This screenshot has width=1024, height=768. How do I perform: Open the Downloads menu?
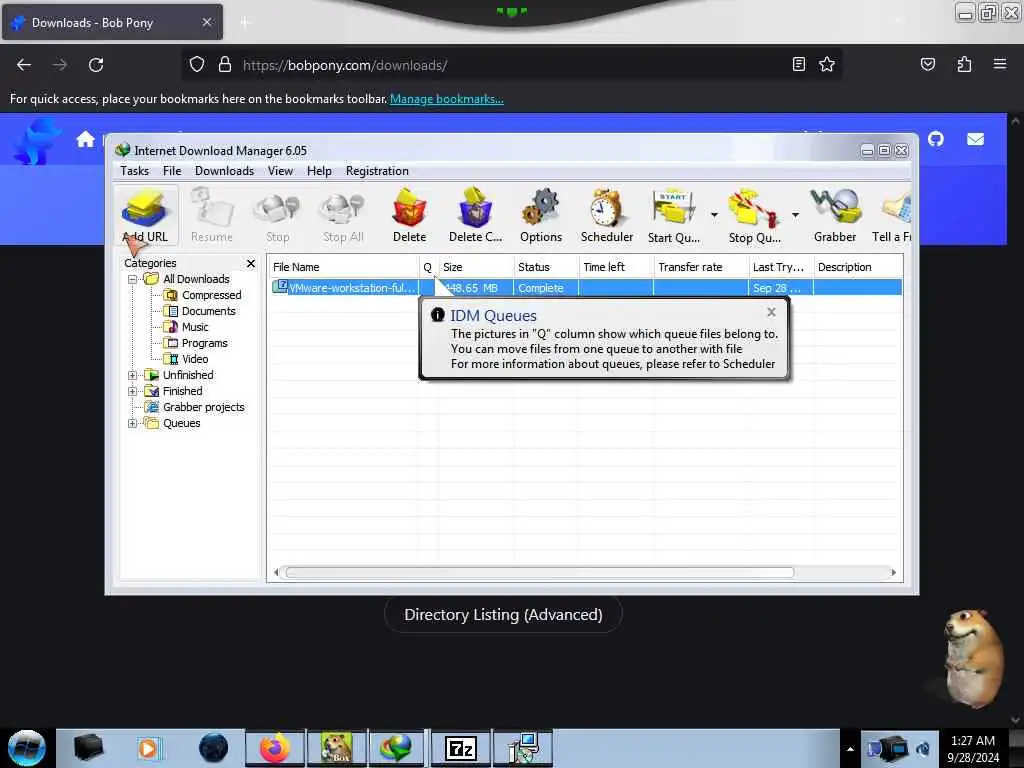pos(224,170)
